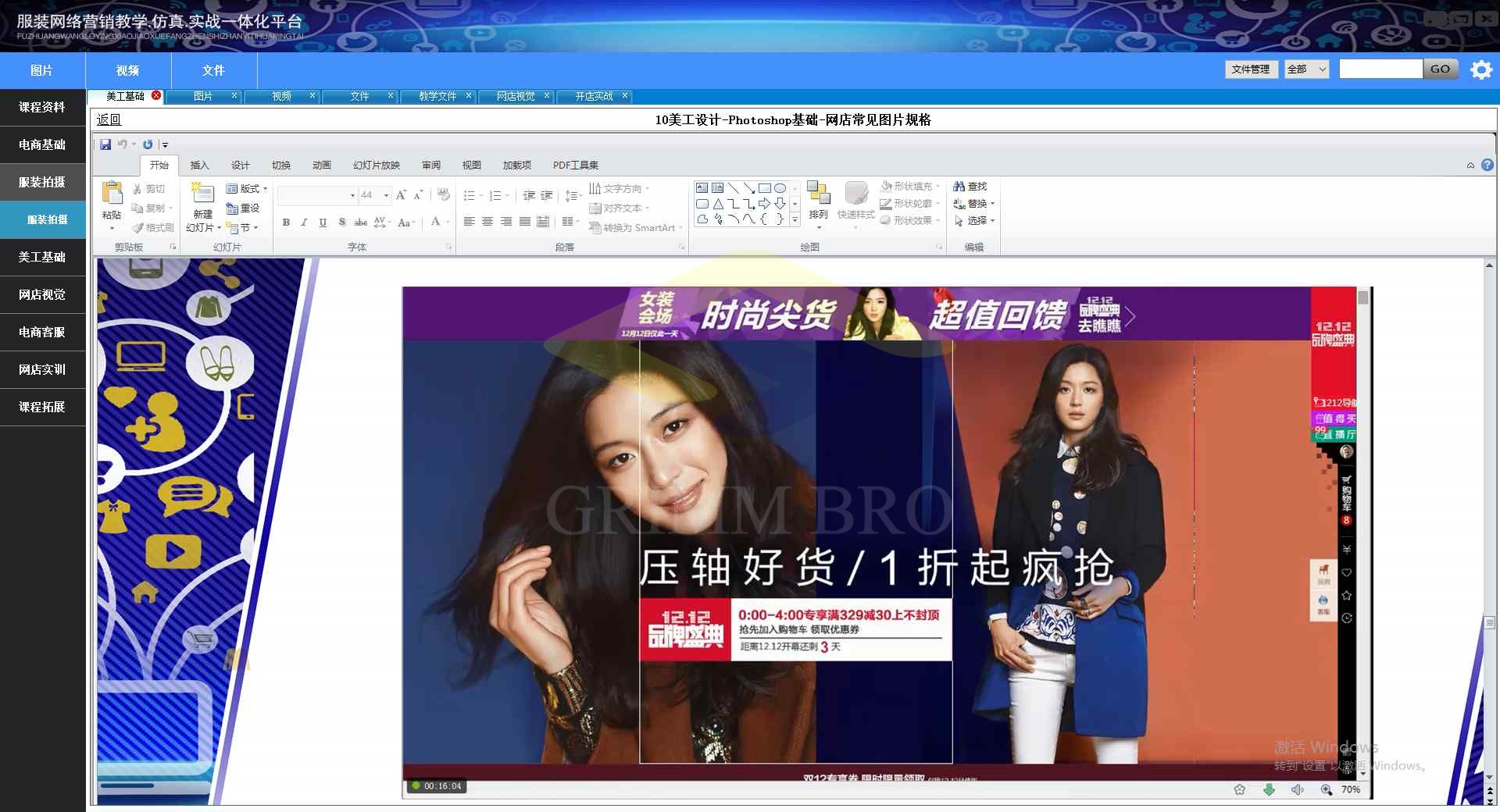Switch to the Insert (插入) ribbon tab
Screen dimensions: 1500x812
[200, 166]
